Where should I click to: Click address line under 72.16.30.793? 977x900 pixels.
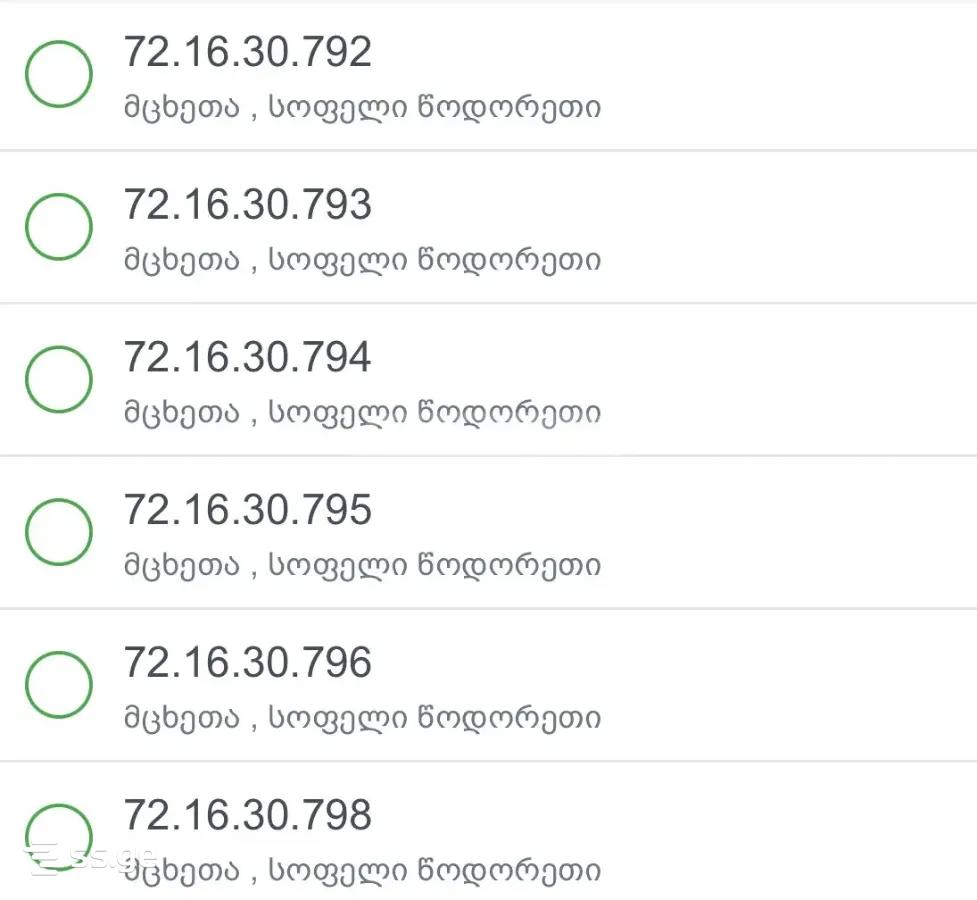click(x=363, y=261)
